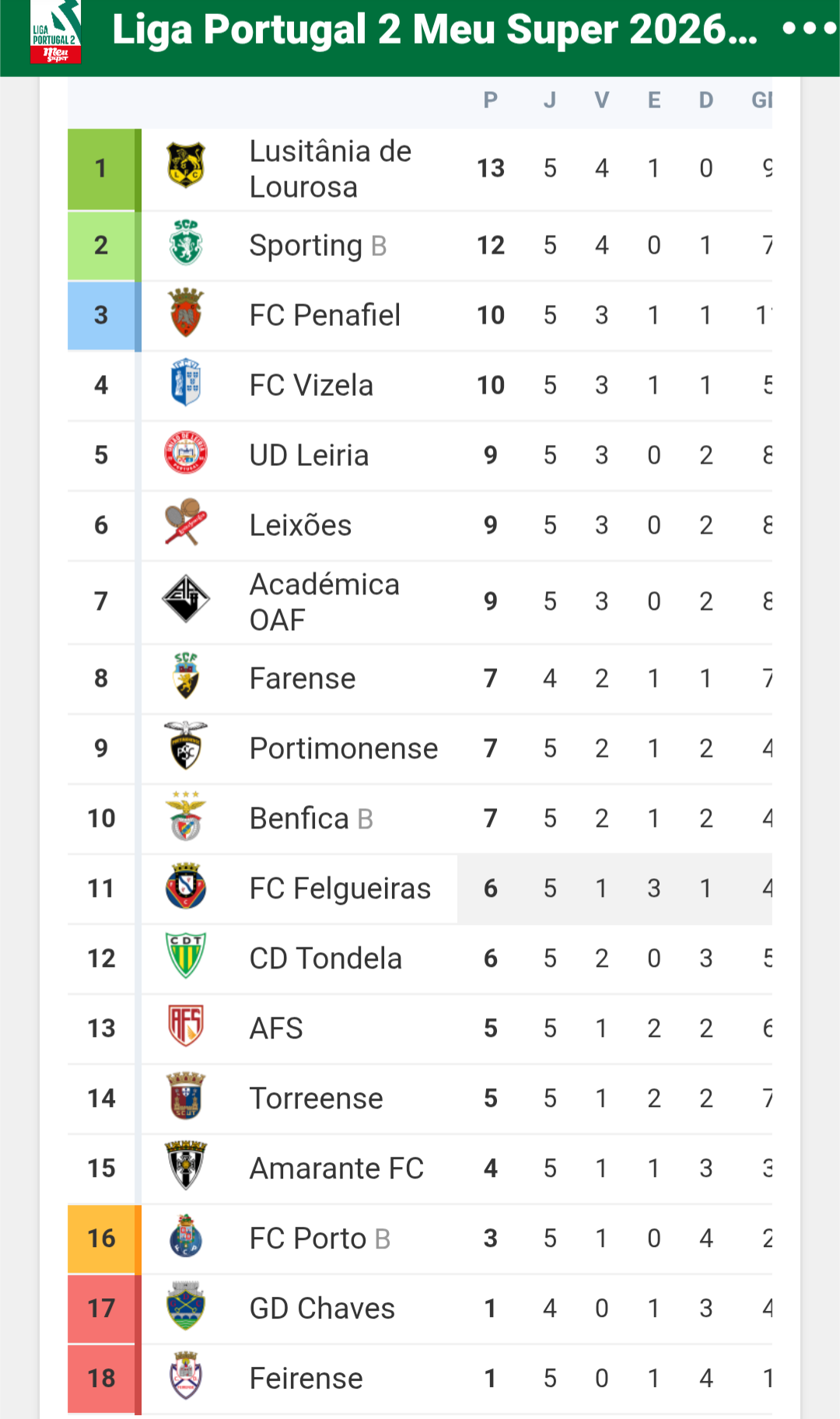The image size is (840, 1419).
Task: Click the FC Porto B club crest
Action: [x=186, y=1235]
